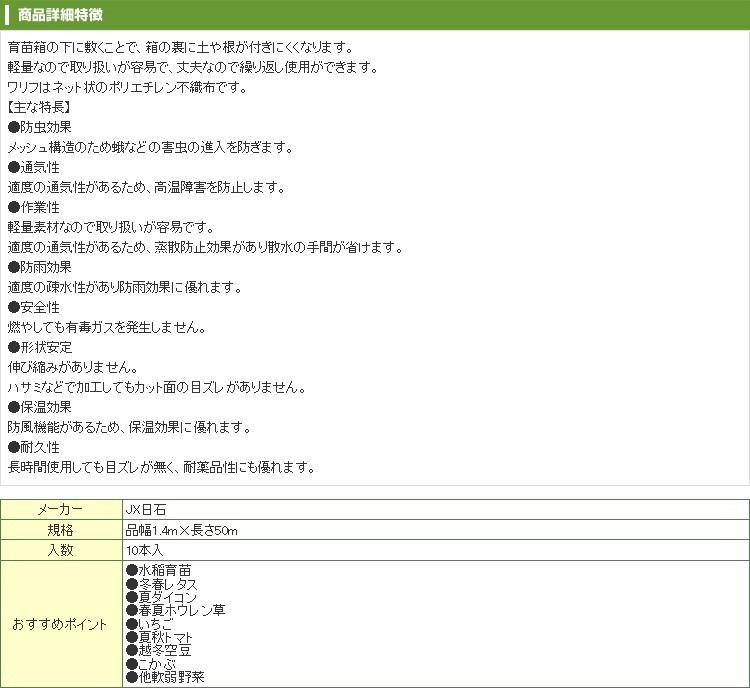The height and width of the screenshot is (688, 750).
Task: Click the 【主な特長】 heading
Action: pyautogui.click(x=38, y=108)
